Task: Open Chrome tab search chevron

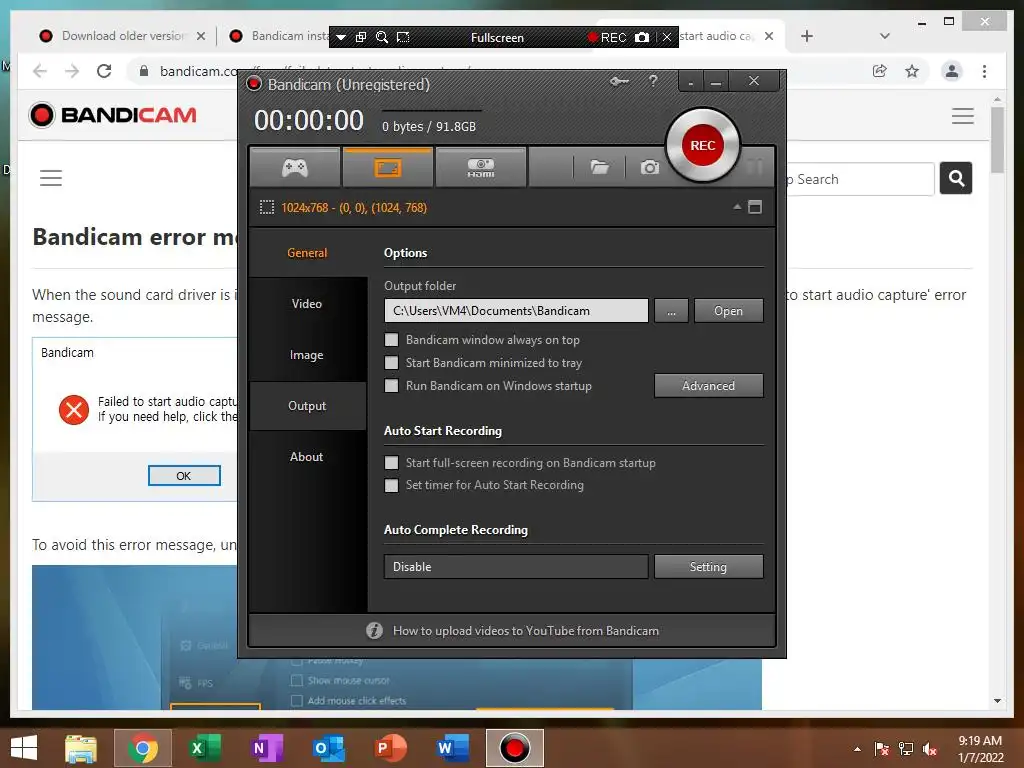Action: click(885, 36)
